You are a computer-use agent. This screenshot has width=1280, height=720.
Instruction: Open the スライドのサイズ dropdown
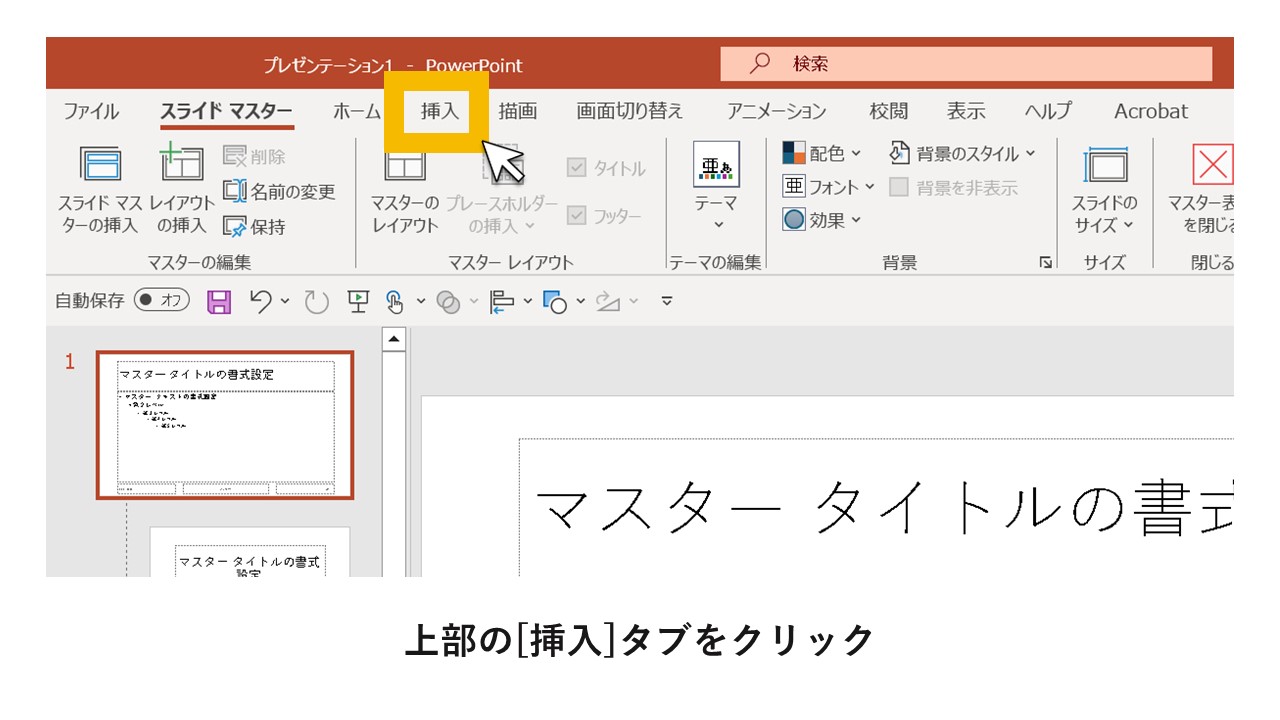[x=1103, y=190]
